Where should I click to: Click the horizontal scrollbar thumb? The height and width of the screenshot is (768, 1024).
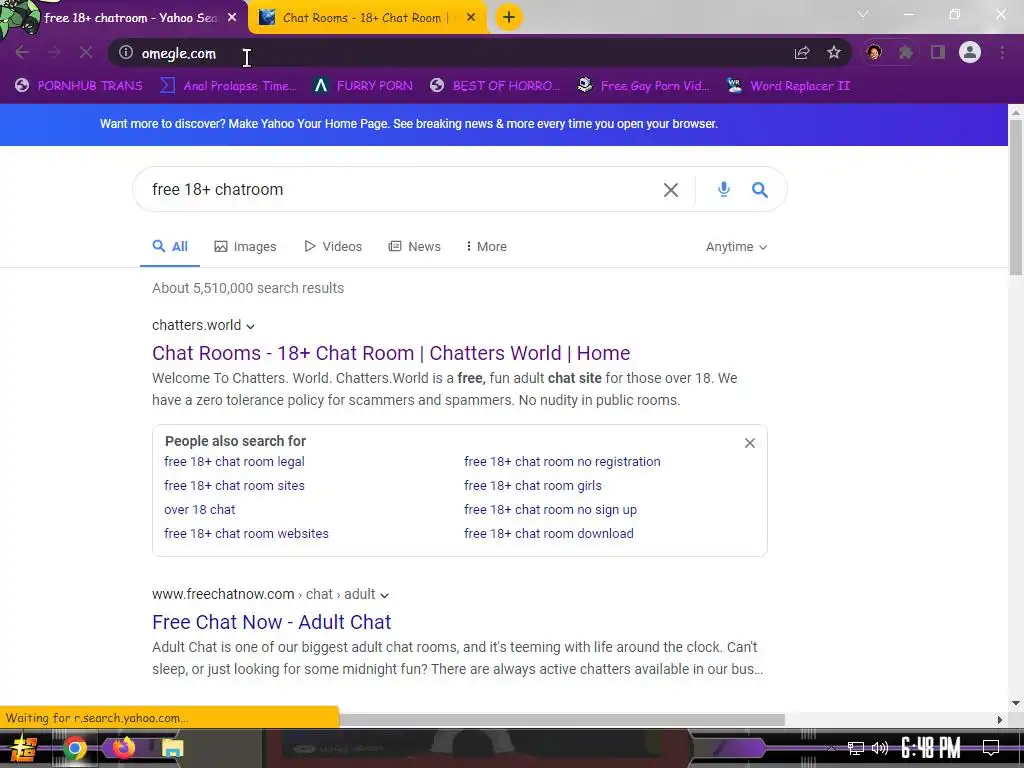coord(562,720)
